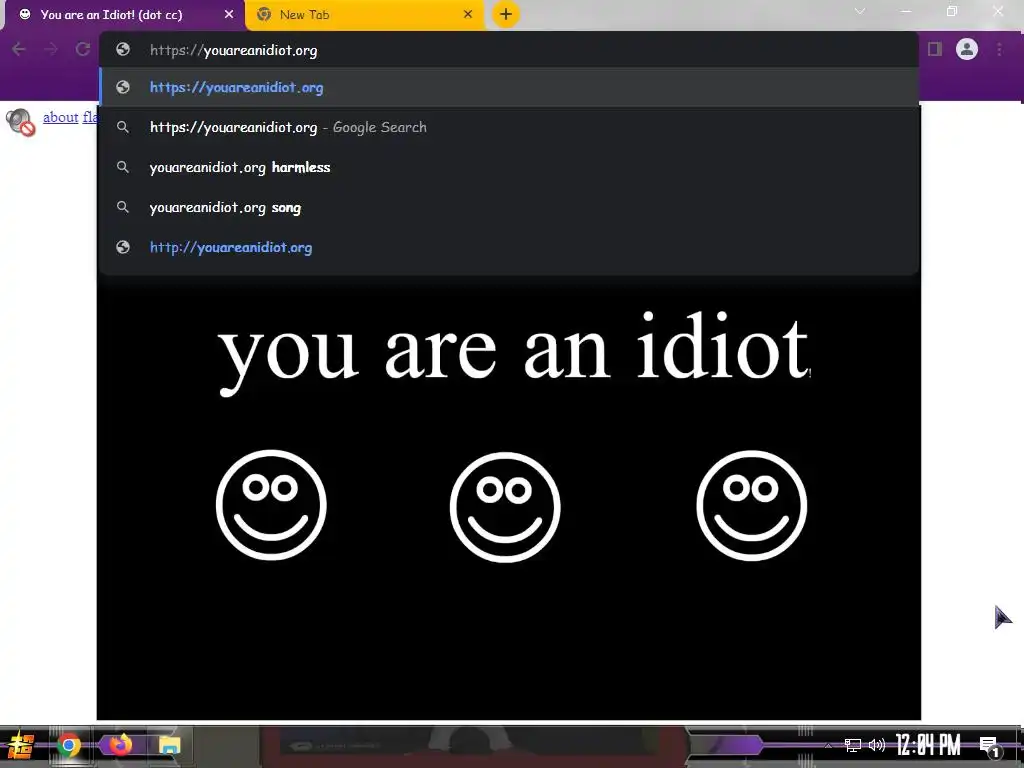The image size is (1024, 768).
Task: Open the tab search chevron
Action: coord(860,12)
